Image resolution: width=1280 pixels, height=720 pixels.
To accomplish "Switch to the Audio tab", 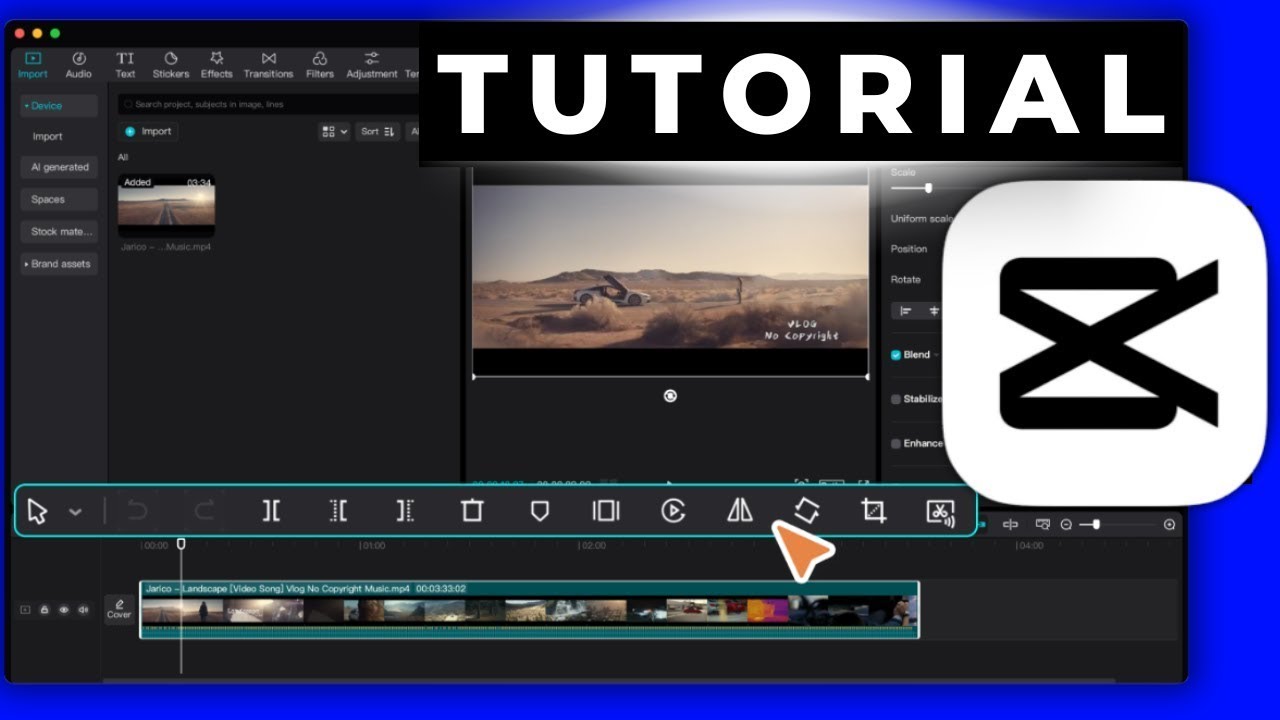I will pos(78,65).
